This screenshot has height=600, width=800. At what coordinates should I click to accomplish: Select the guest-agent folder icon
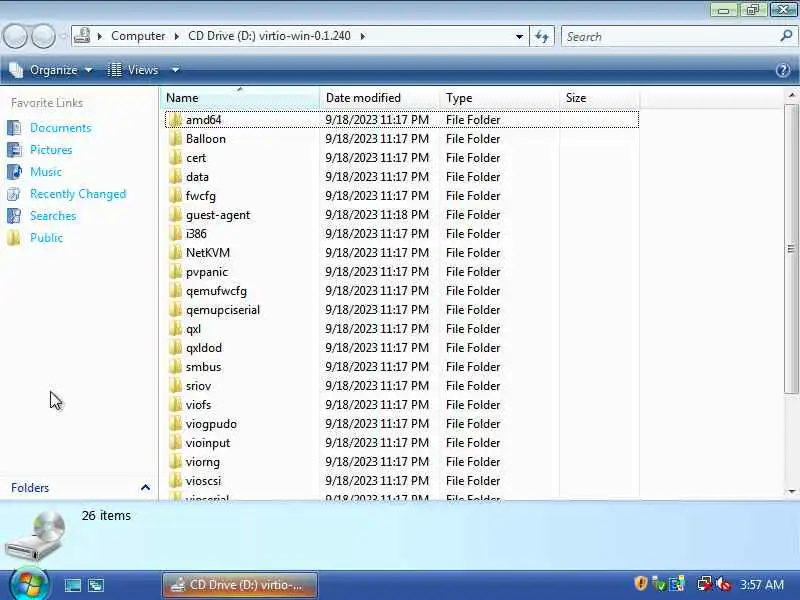(175, 215)
